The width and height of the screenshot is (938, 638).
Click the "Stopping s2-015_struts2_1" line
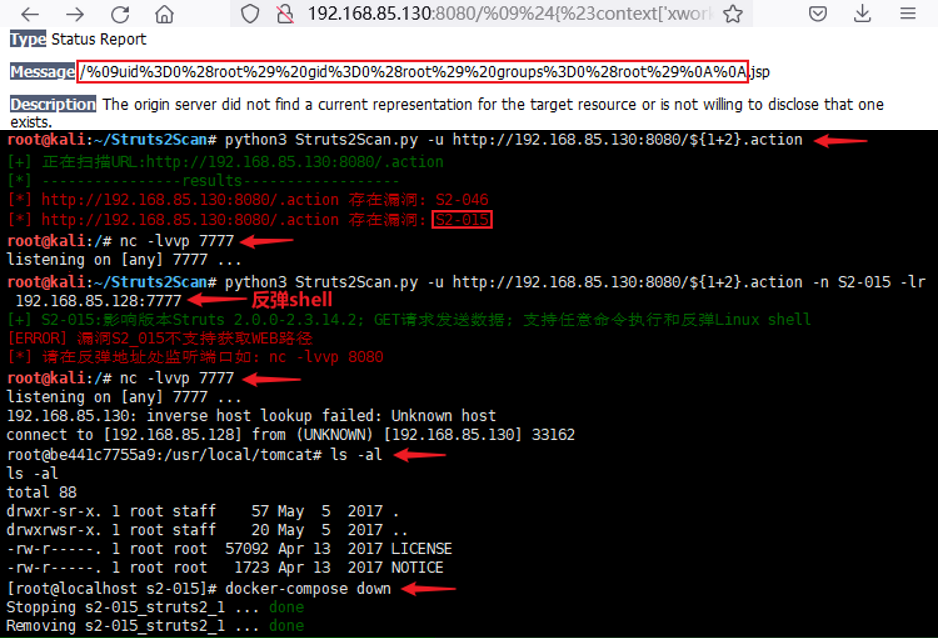[x=156, y=608]
